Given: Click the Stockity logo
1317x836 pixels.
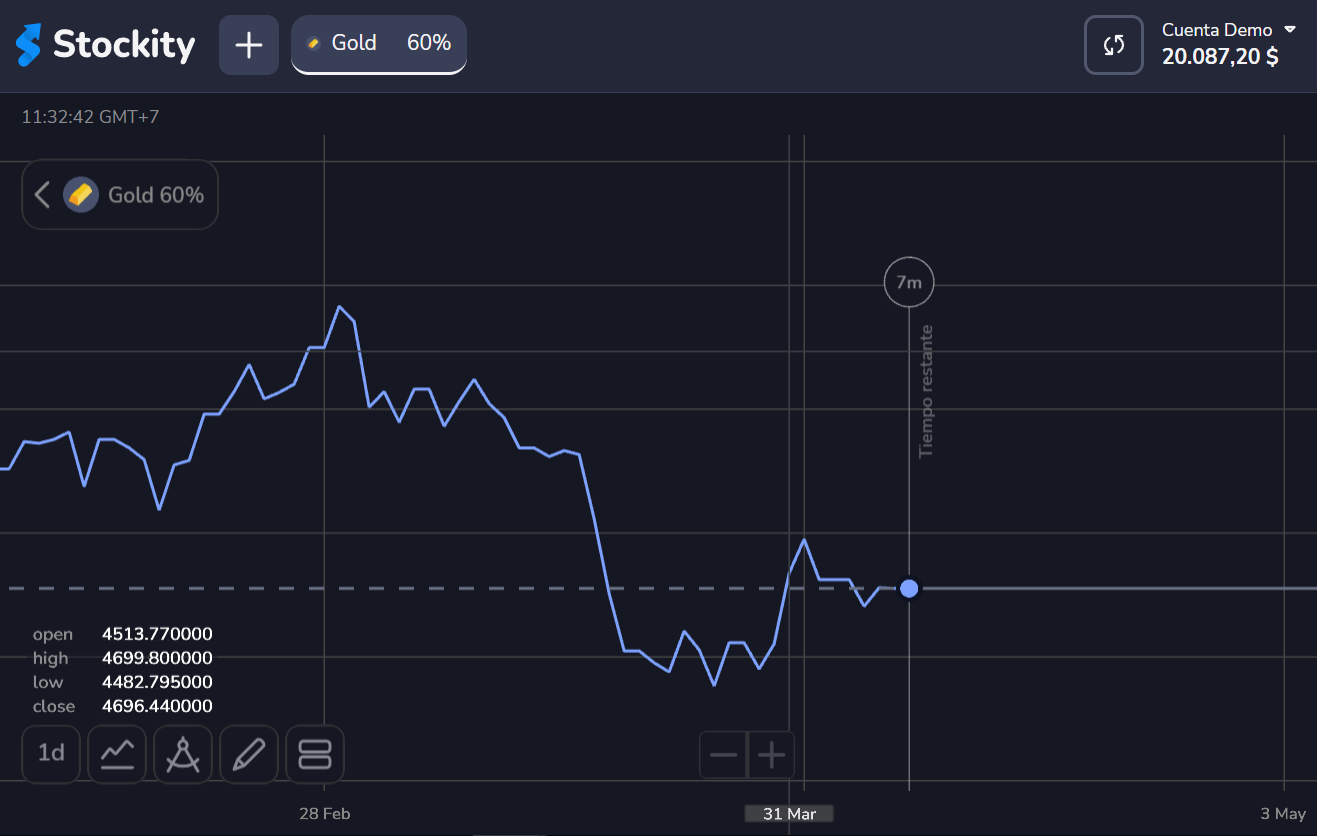Looking at the screenshot, I should coord(105,44).
